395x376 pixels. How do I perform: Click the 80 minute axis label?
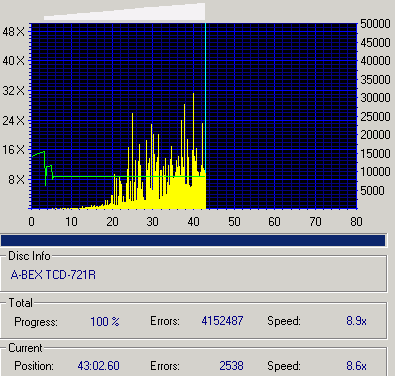click(x=356, y=222)
